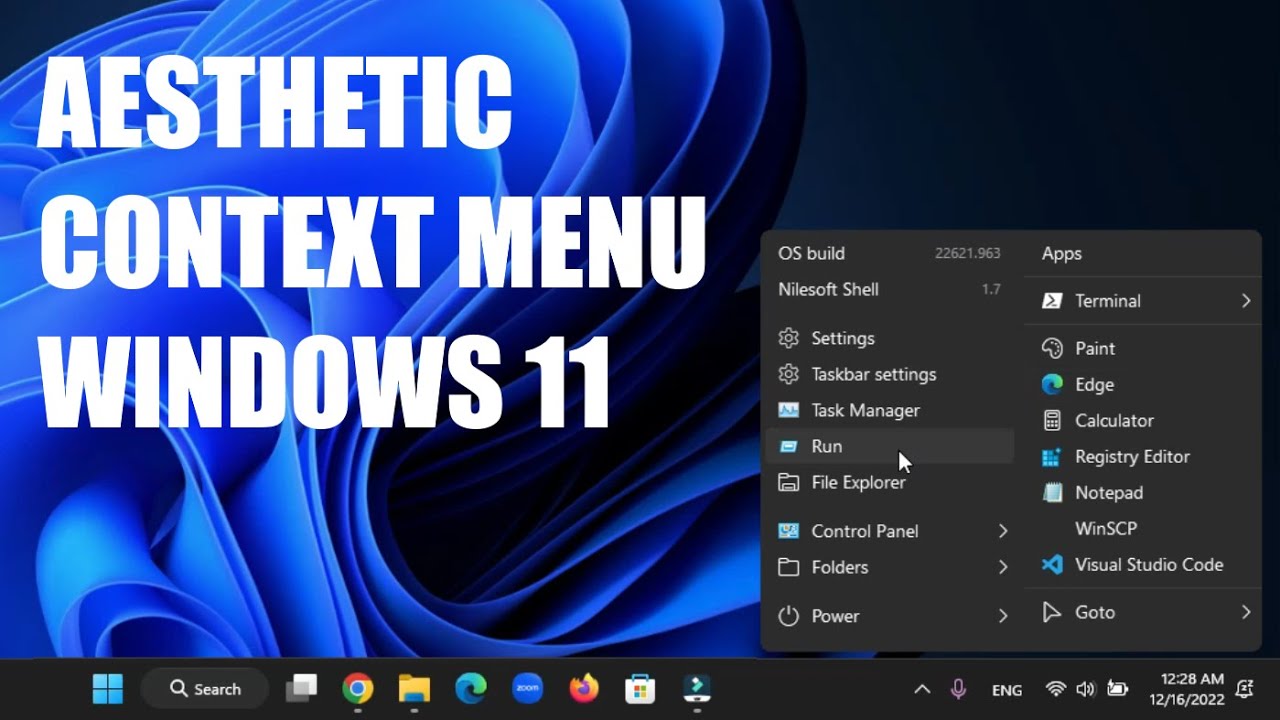Choose Taskbar settings menu entry
The height and width of the screenshot is (720, 1280).
[890, 374]
